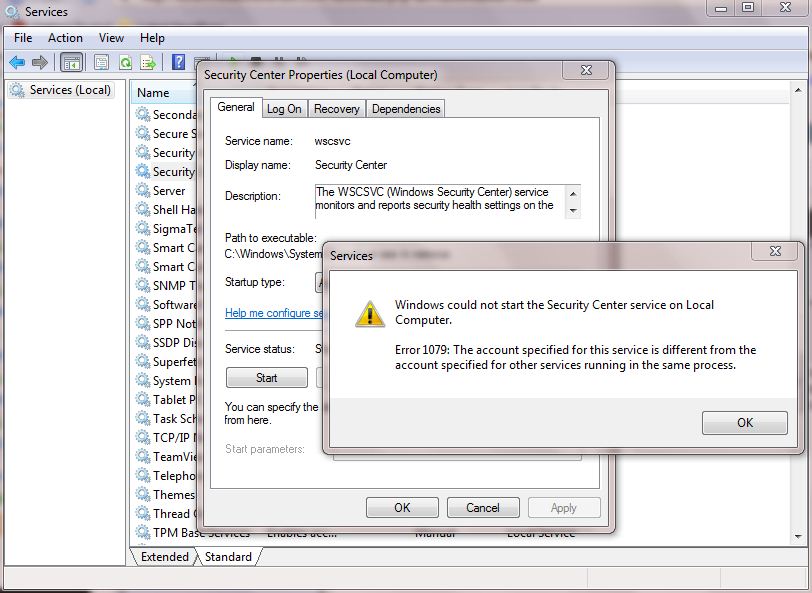This screenshot has height=593, width=812.
Task: Click Cancel in Security Center Properties
Action: coord(483,508)
